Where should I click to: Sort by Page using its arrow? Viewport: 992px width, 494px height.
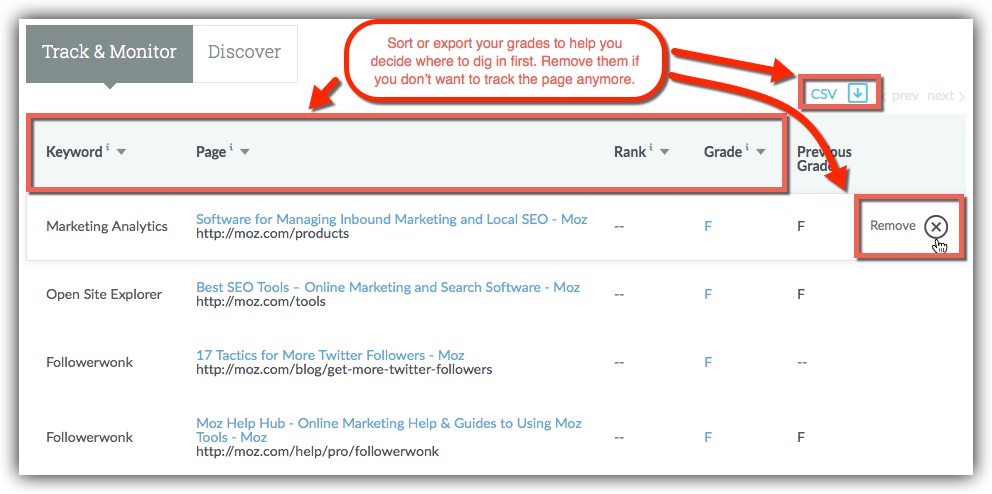pyautogui.click(x=245, y=152)
